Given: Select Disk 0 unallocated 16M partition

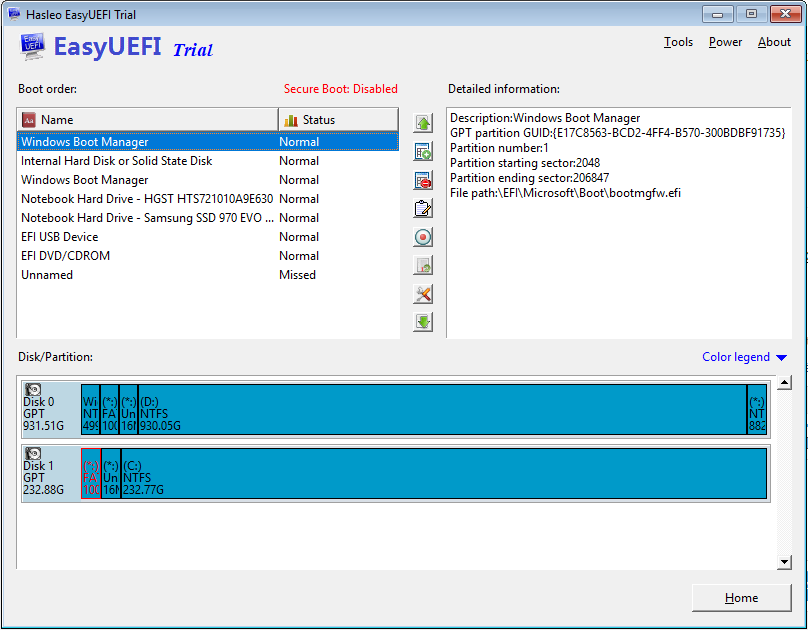Looking at the screenshot, I should coord(128,409).
